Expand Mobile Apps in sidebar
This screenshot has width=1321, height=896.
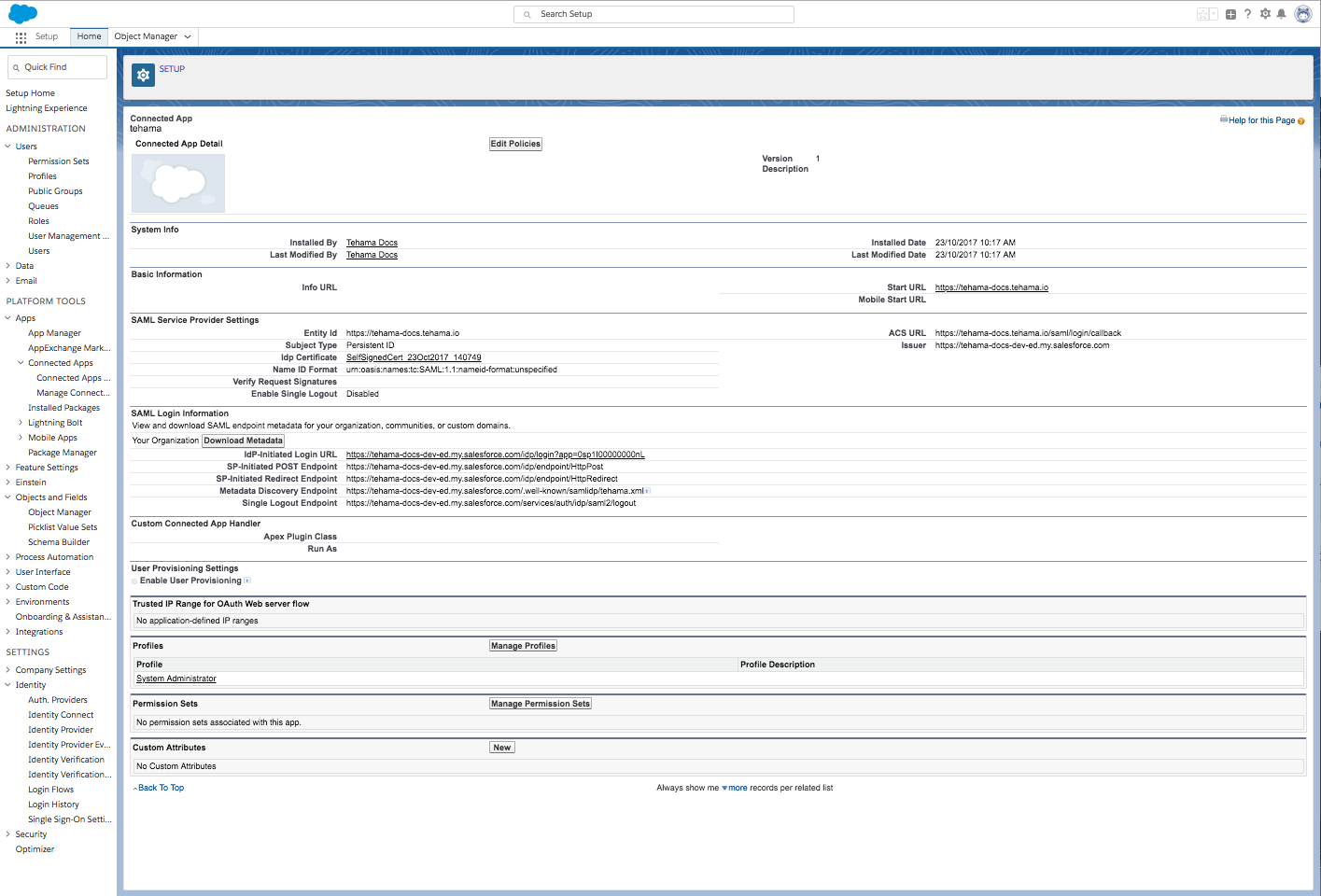[x=21, y=438]
